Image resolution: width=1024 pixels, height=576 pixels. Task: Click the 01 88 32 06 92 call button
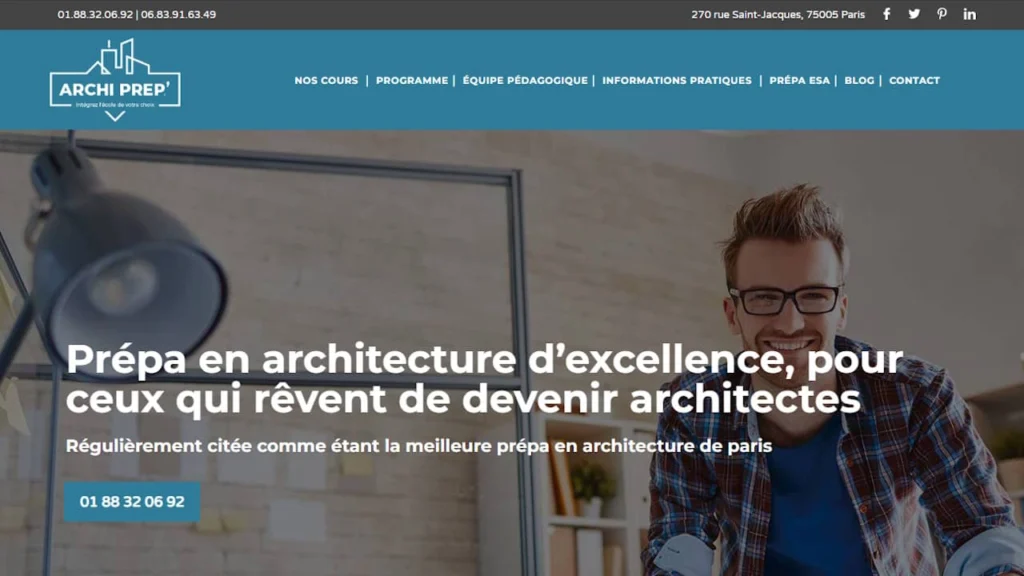tap(132, 502)
